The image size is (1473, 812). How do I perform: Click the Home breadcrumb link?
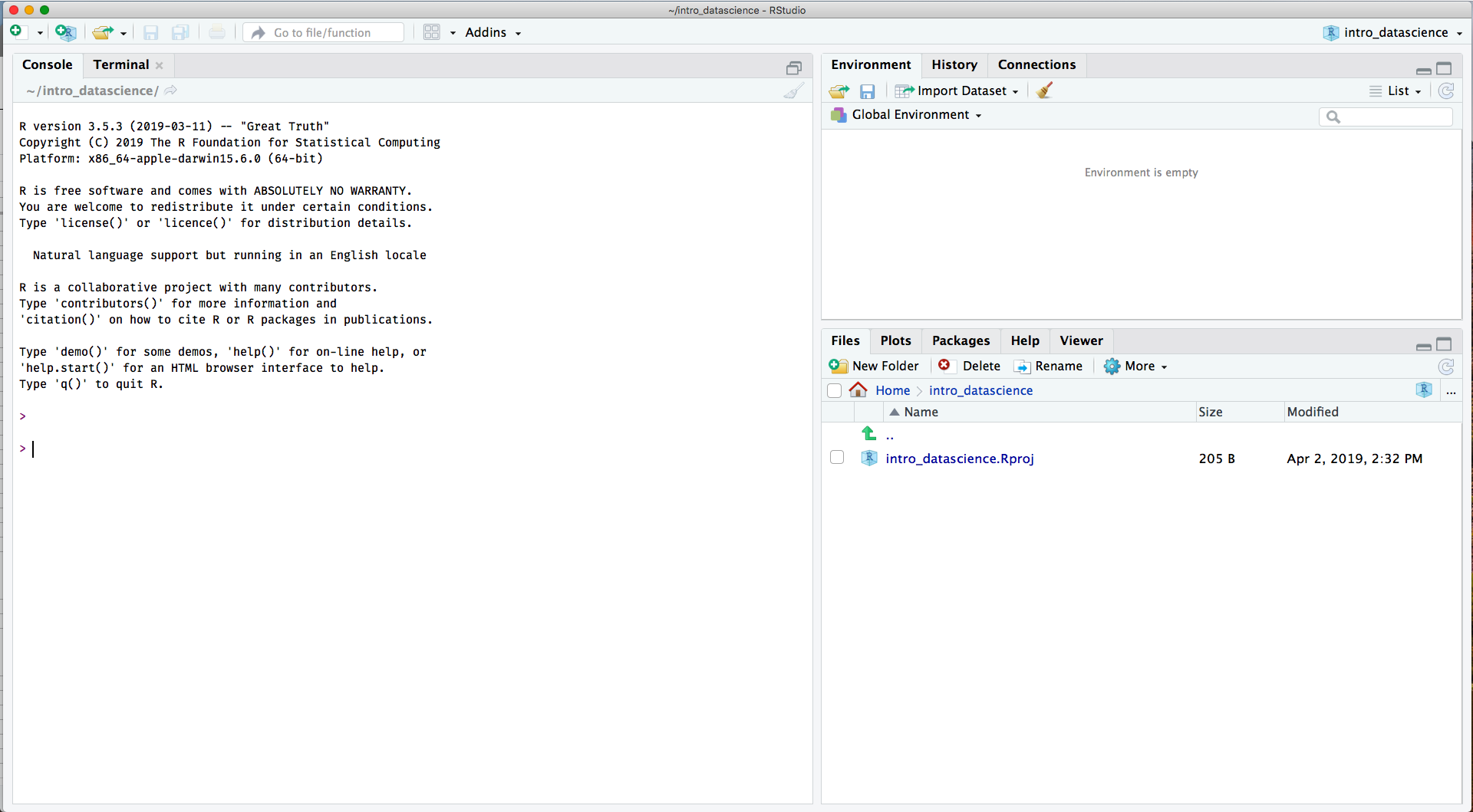[x=893, y=390]
